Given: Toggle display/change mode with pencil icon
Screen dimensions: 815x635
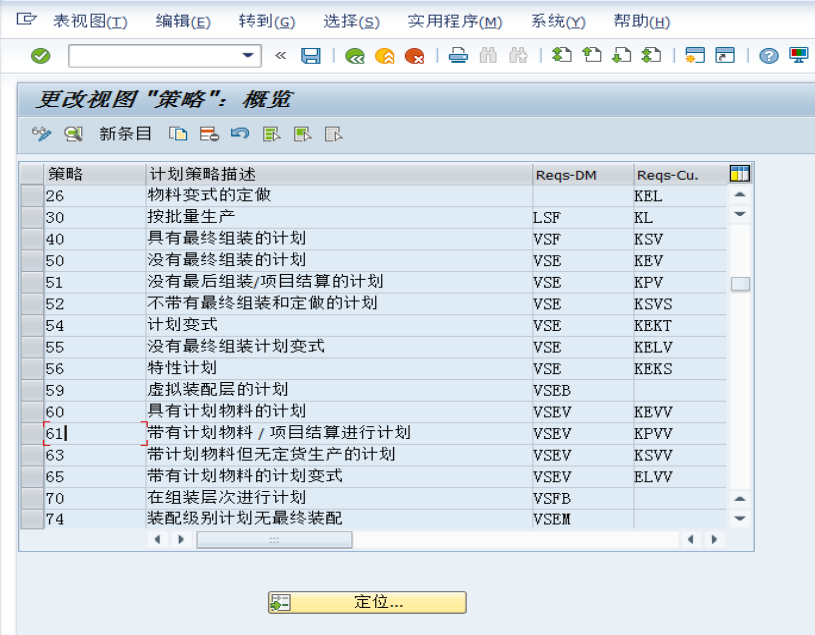Looking at the screenshot, I should (x=40, y=132).
